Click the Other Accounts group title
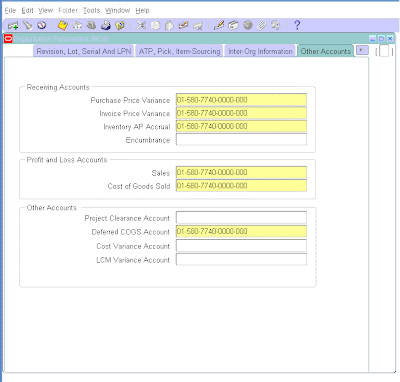 52,208
